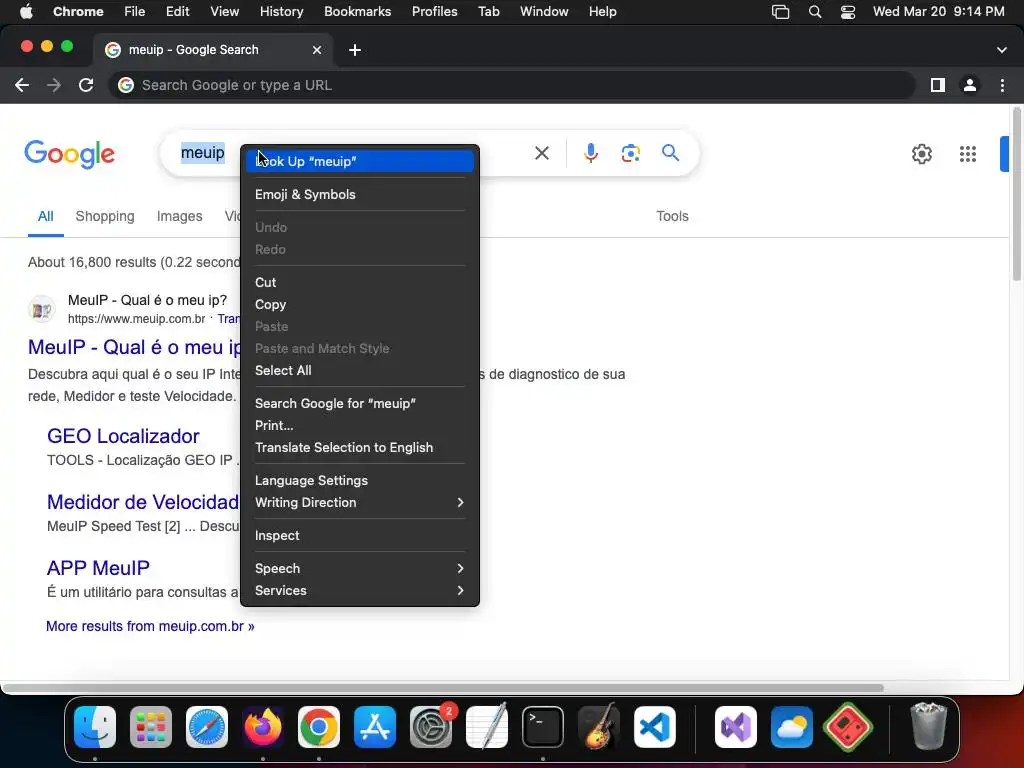This screenshot has width=1024, height=768.
Task: Open TextEdit from the Dock
Action: (x=487, y=727)
